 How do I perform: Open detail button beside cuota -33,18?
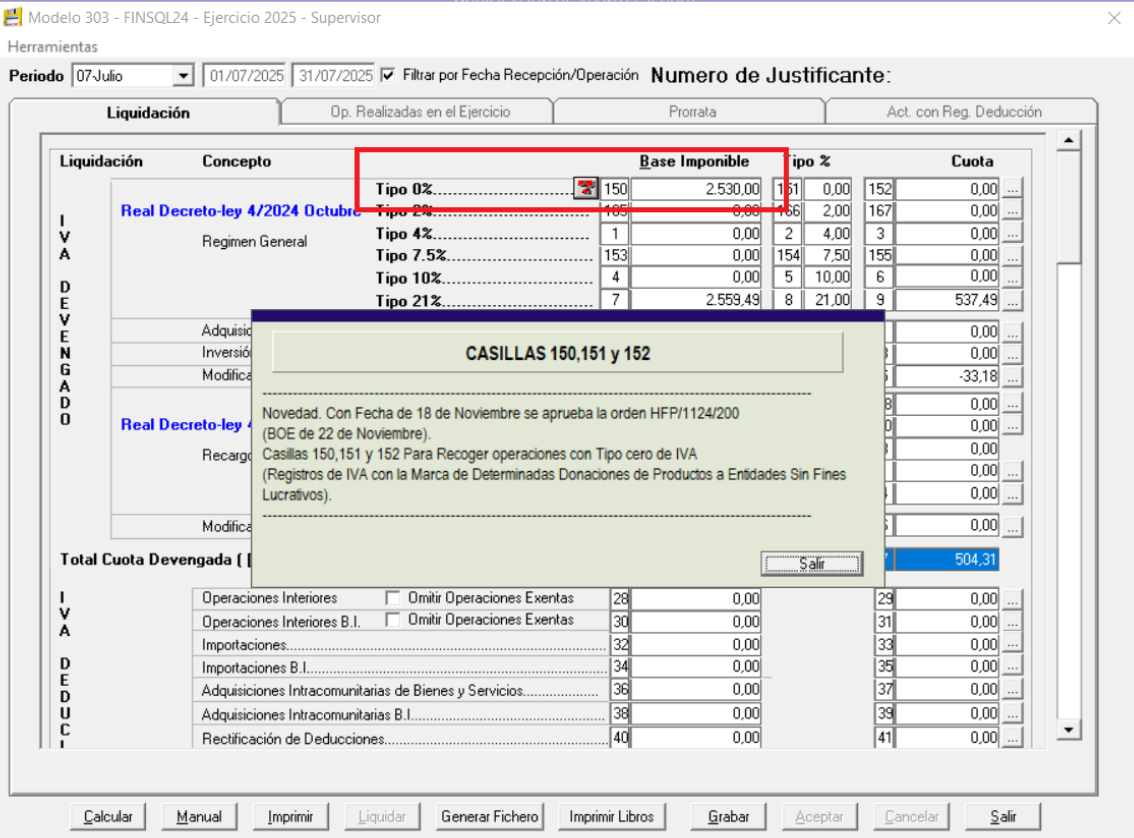tap(1013, 377)
